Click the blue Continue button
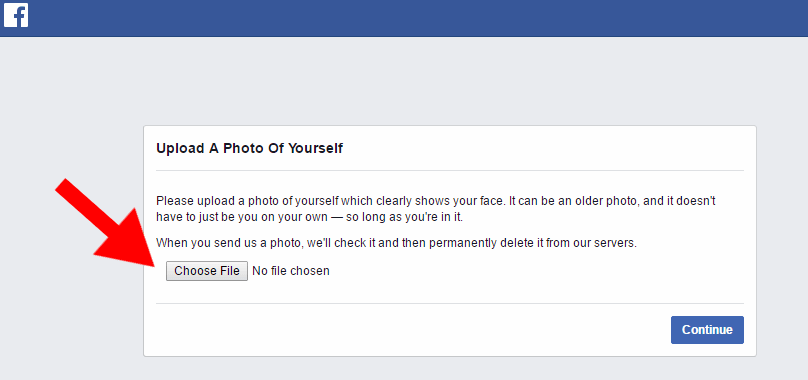Viewport: 808px width, 380px height. (707, 329)
